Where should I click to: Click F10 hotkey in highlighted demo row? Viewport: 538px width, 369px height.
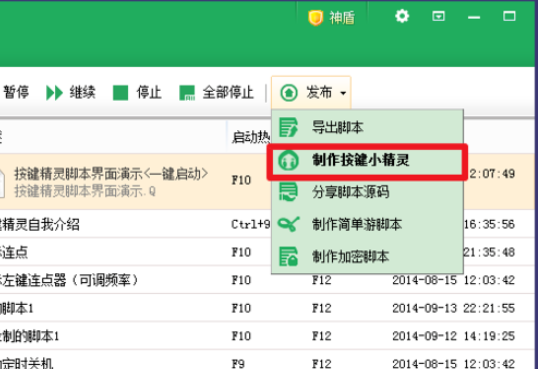[x=241, y=180]
